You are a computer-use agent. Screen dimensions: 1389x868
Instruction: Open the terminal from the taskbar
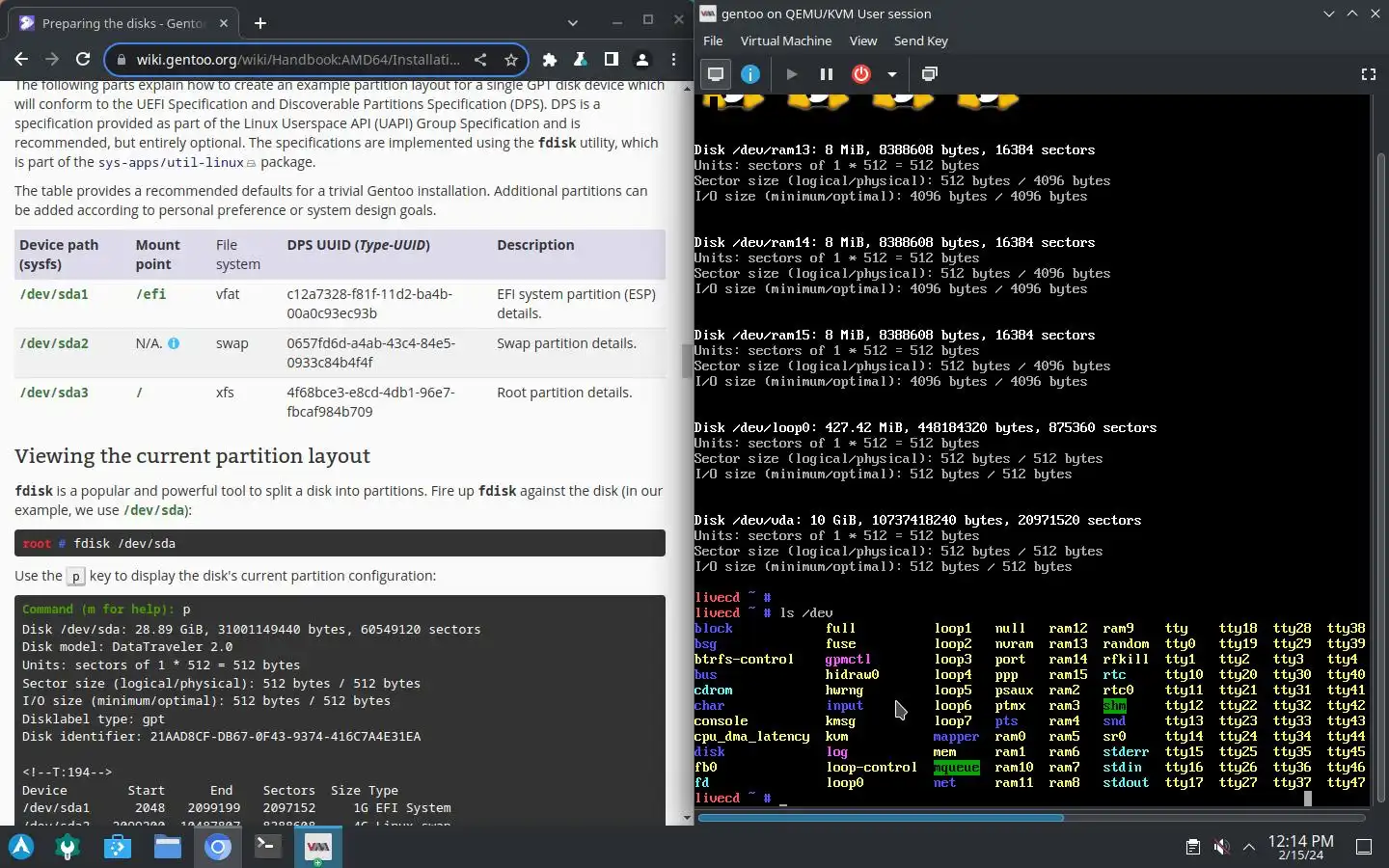coord(268,847)
